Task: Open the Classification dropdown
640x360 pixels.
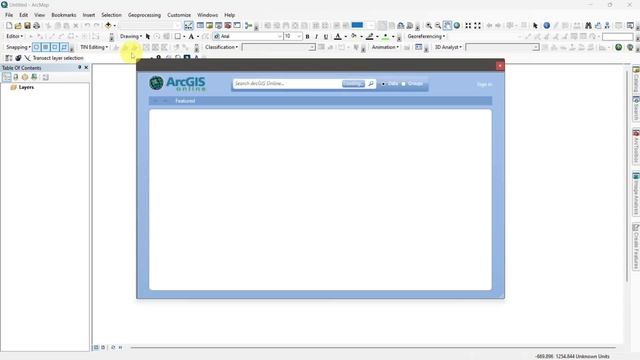Action: click(221, 47)
